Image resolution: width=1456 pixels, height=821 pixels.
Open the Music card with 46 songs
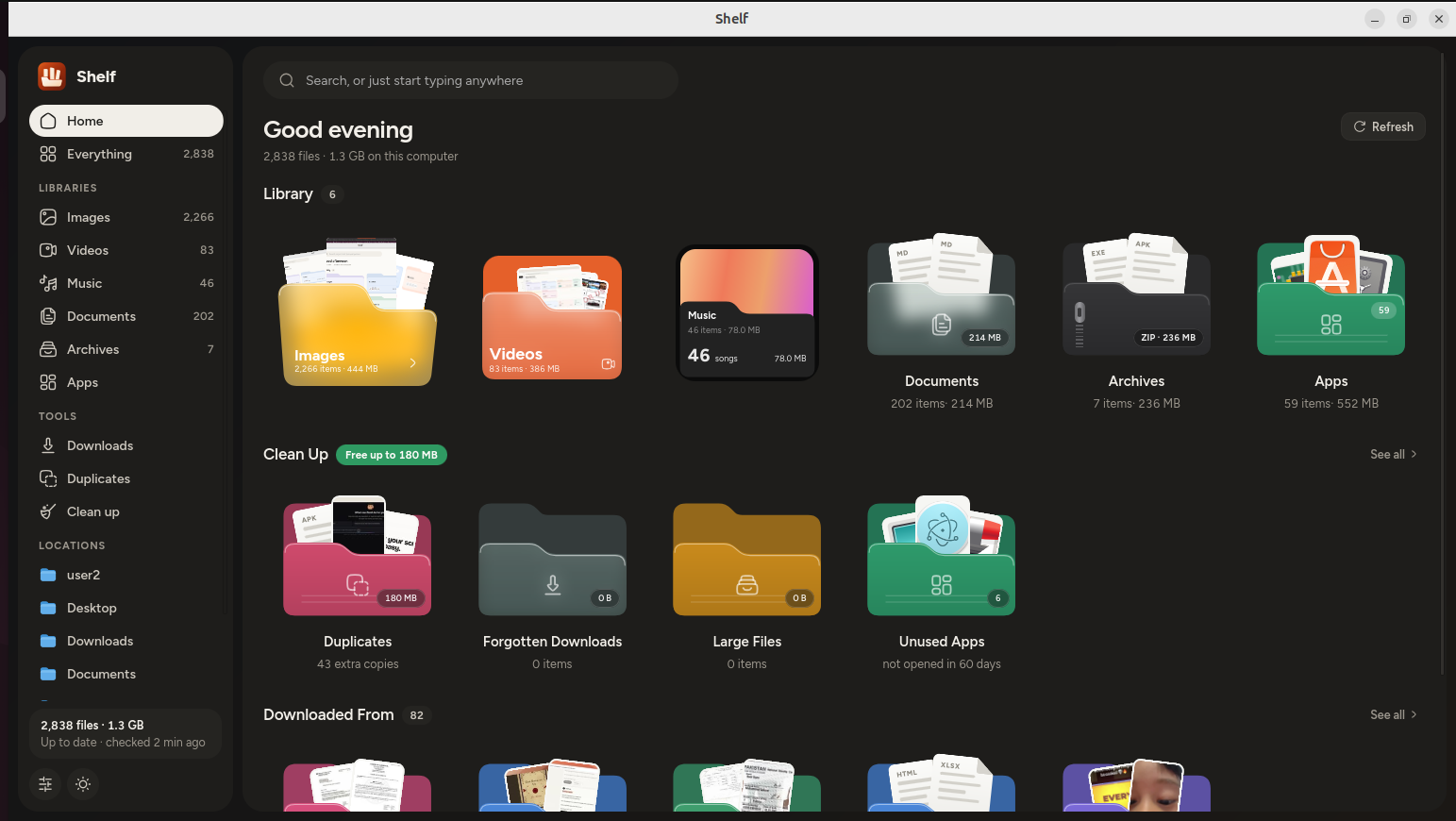[x=746, y=313]
